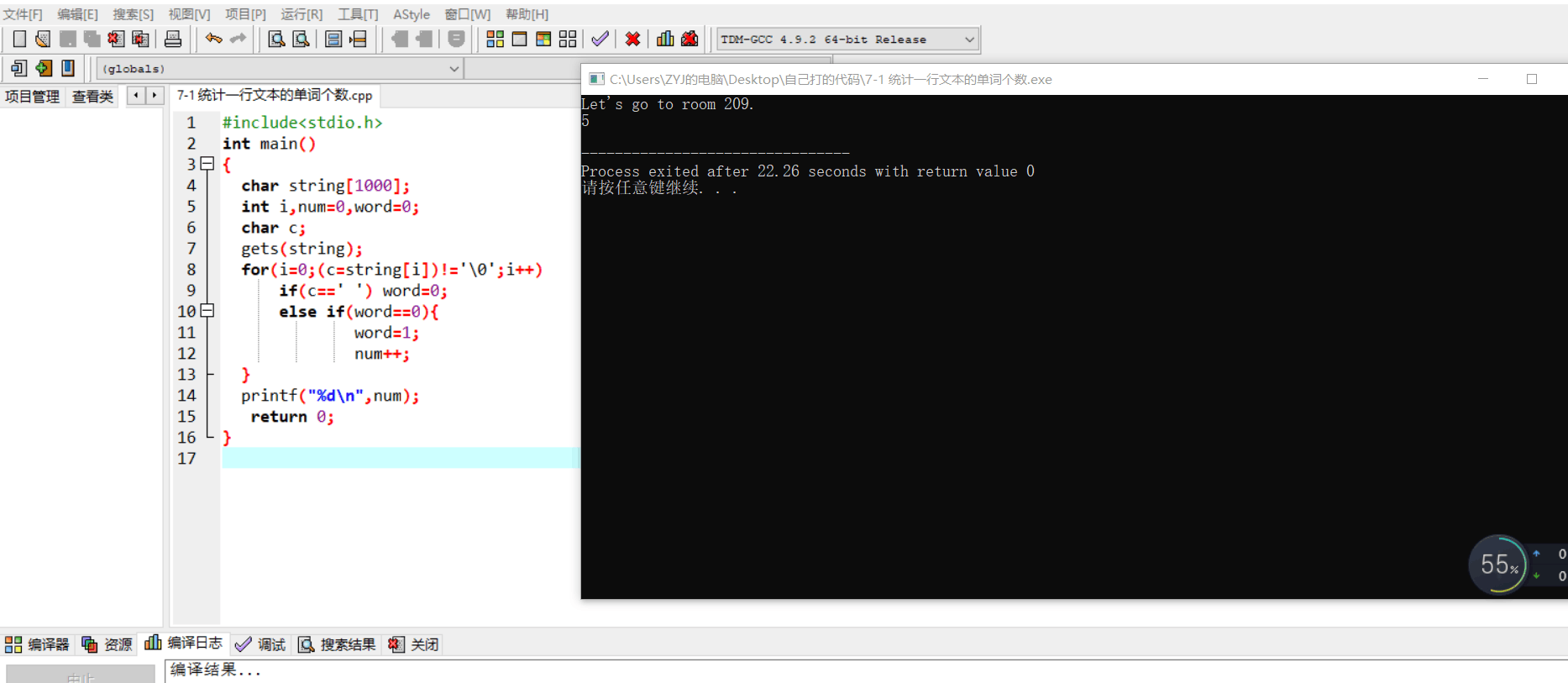Viewport: 1568px width, 683px height.
Task: Stop execution with red X icon
Action: [632, 39]
